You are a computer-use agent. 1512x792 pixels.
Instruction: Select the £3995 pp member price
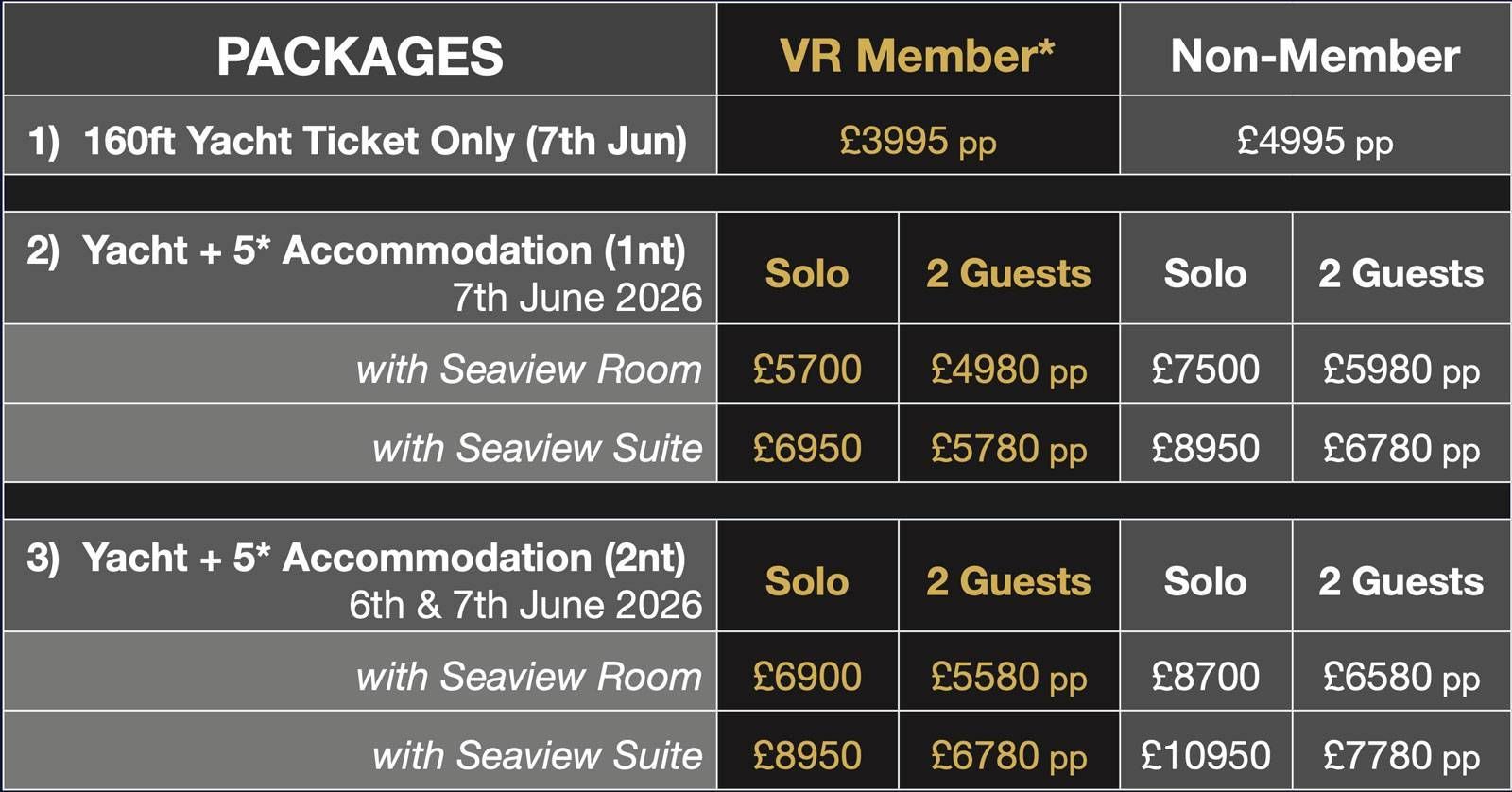pyautogui.click(x=917, y=142)
